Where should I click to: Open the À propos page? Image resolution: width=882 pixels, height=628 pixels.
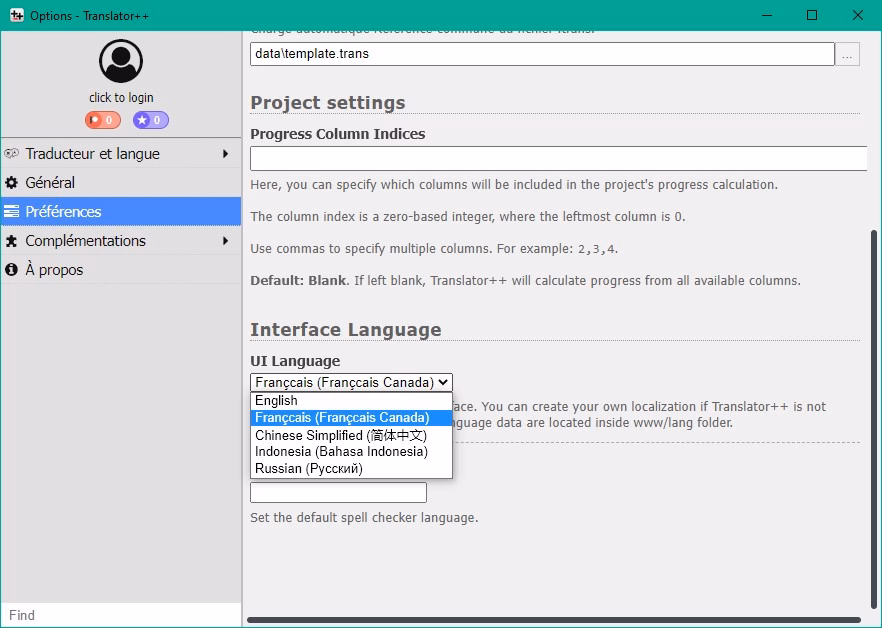click(x=121, y=270)
